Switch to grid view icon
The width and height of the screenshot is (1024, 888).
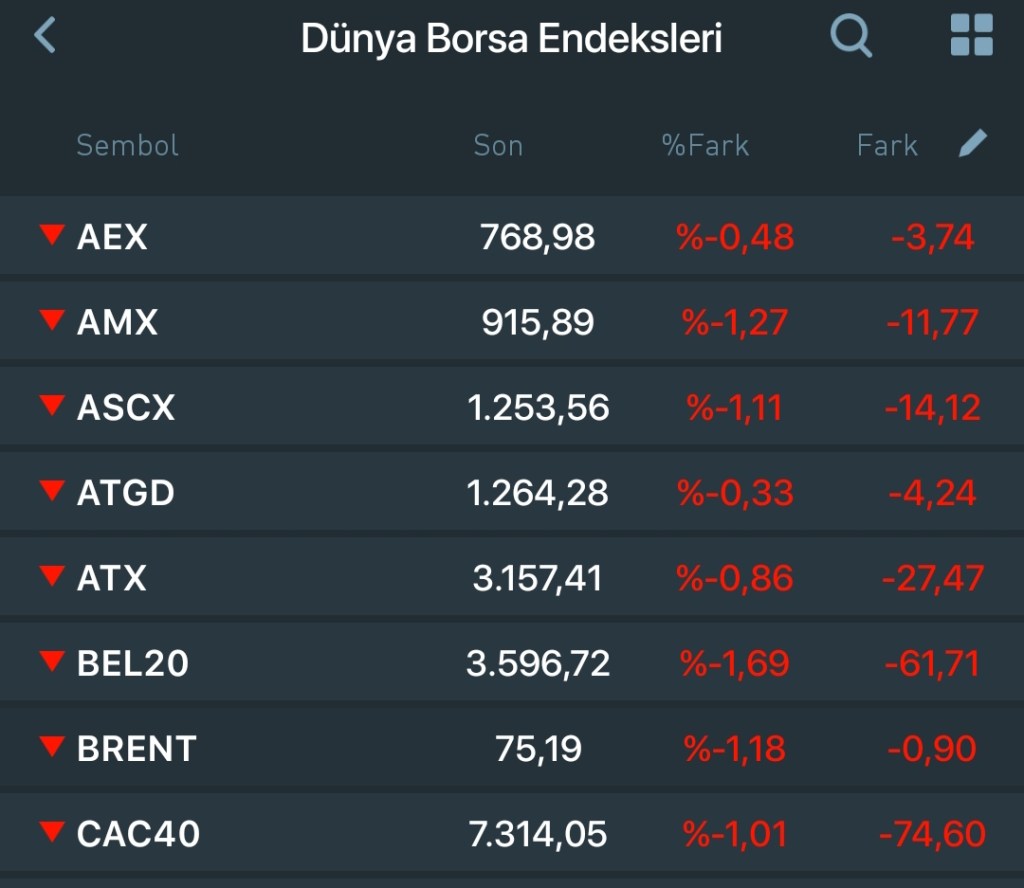click(x=971, y=36)
